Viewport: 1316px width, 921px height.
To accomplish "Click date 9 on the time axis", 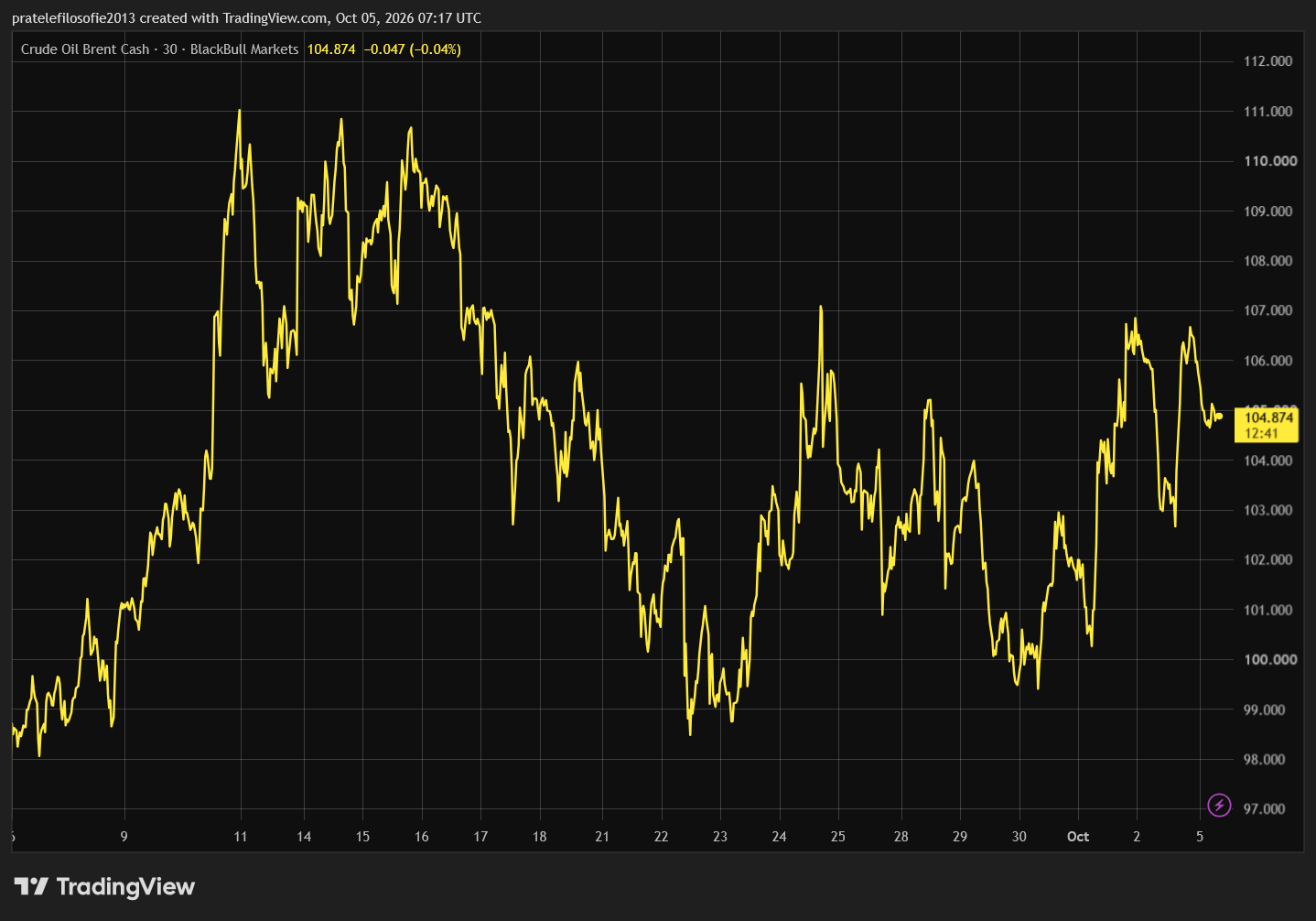I will (124, 837).
